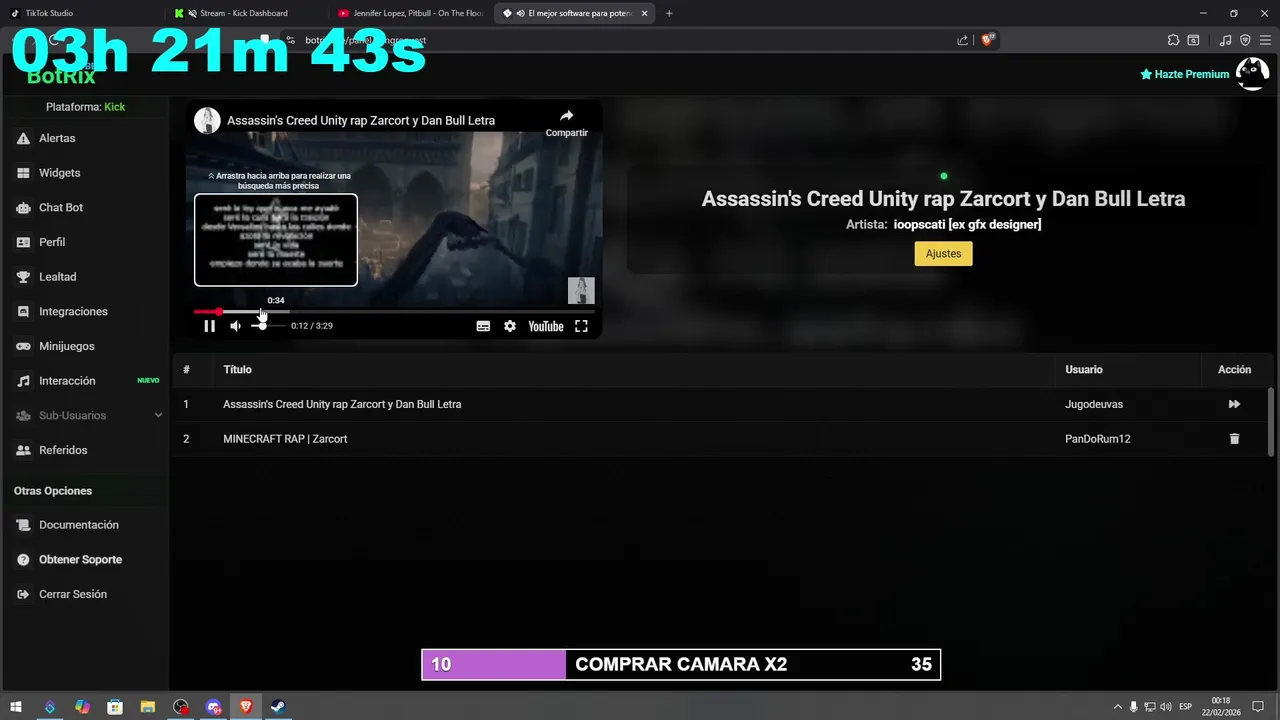The width and height of the screenshot is (1280, 720).
Task: Go to Integraciones in the sidebar
Action: coord(73,311)
